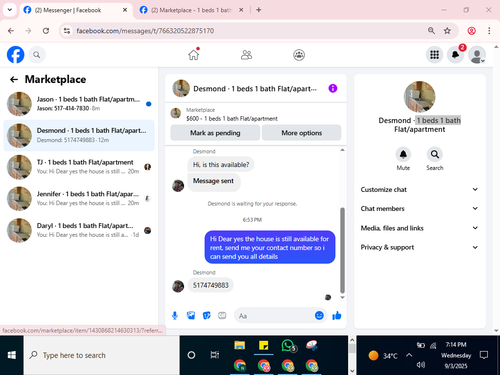
Task: Click the browser back arrow
Action: tap(11, 31)
